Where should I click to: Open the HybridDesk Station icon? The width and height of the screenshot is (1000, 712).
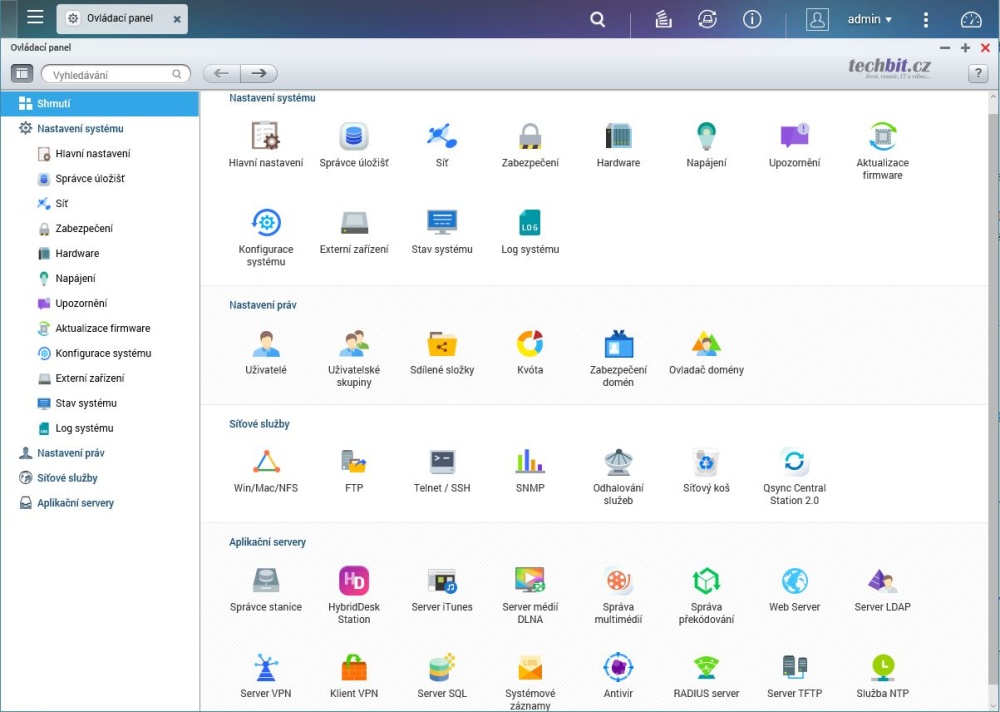[354, 581]
